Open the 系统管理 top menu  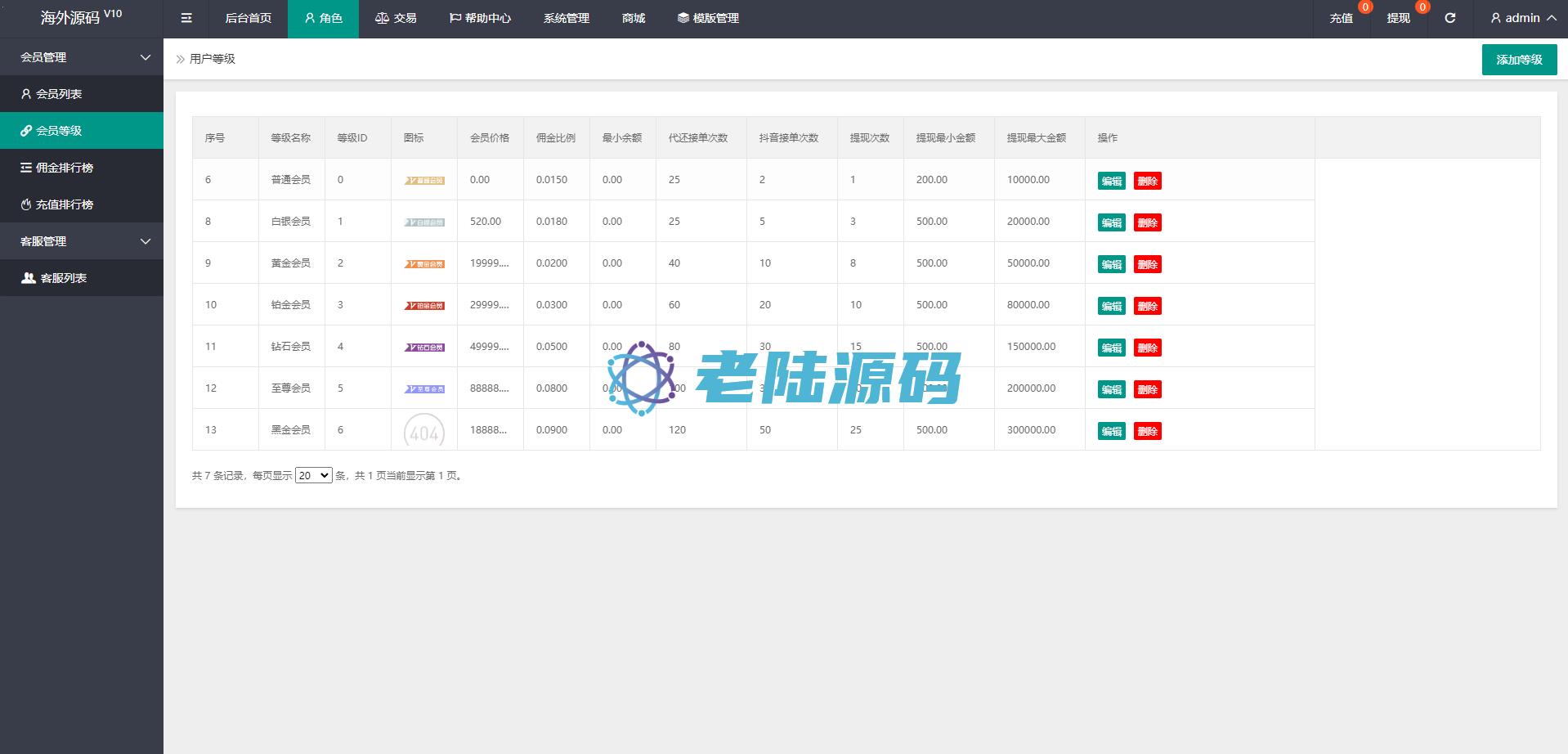coord(566,18)
